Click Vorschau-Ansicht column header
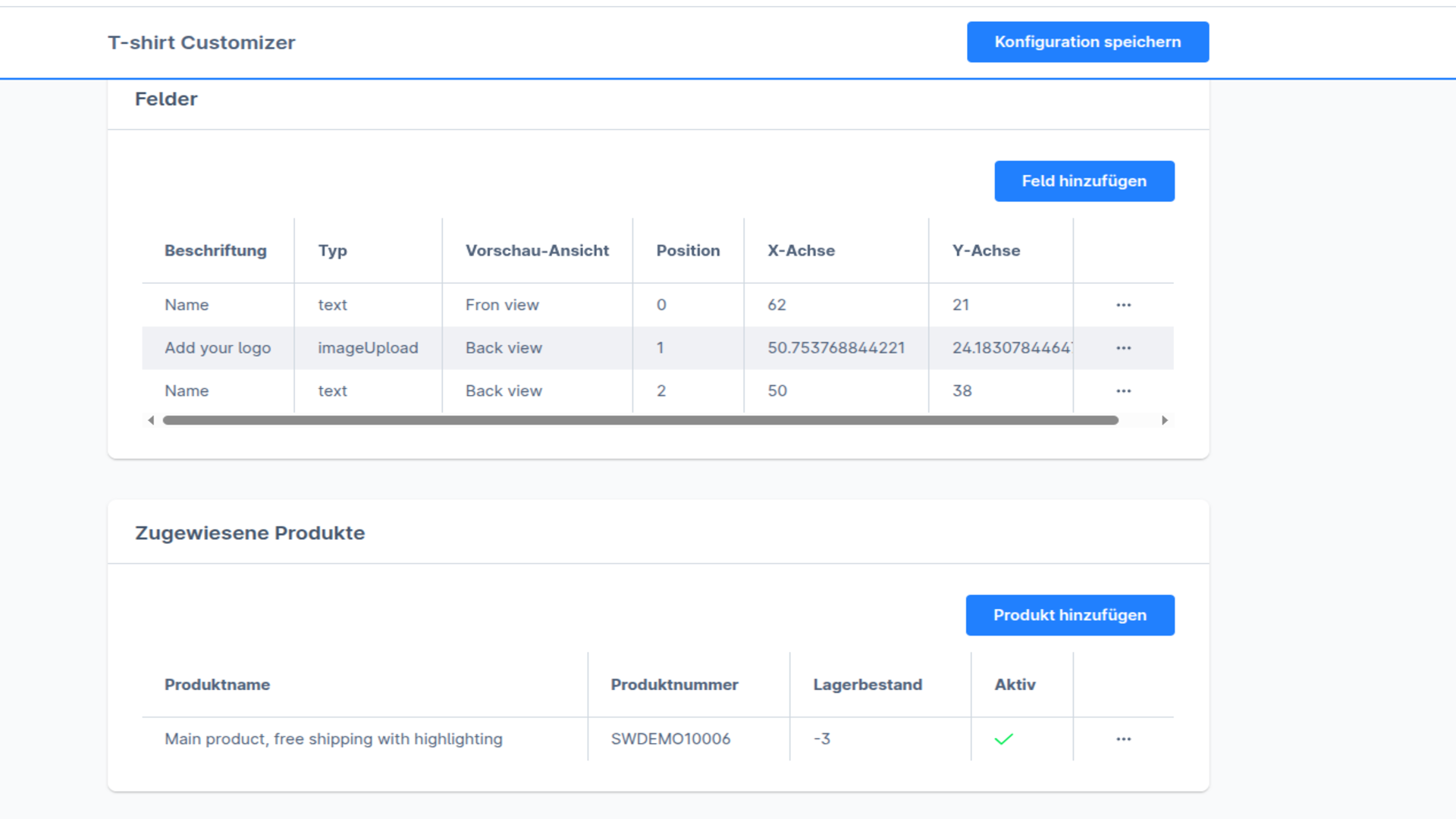This screenshot has width=1456, height=819. [x=537, y=251]
